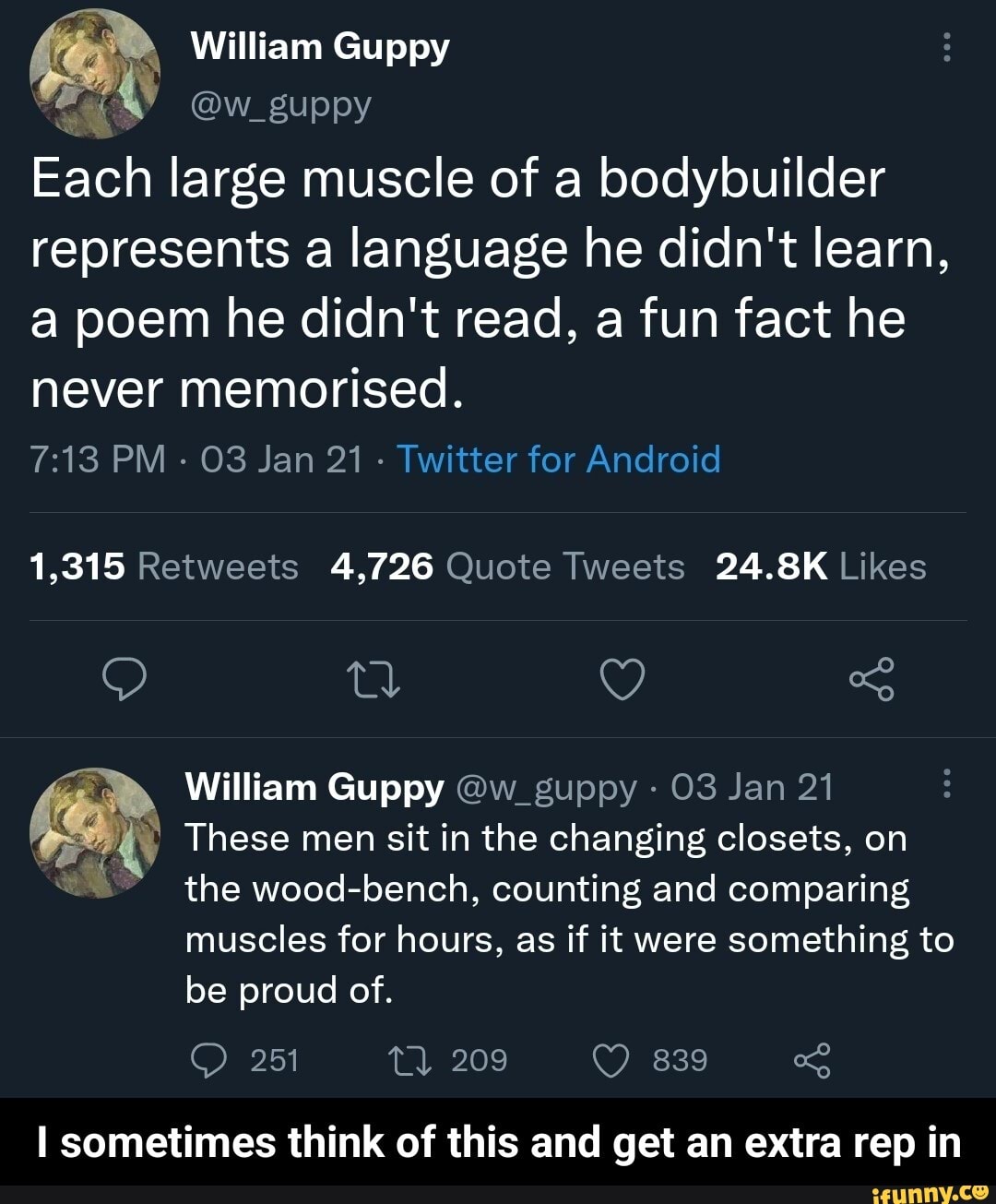
Task: Click the @w_guppy handle under the display name
Action: (x=280, y=104)
